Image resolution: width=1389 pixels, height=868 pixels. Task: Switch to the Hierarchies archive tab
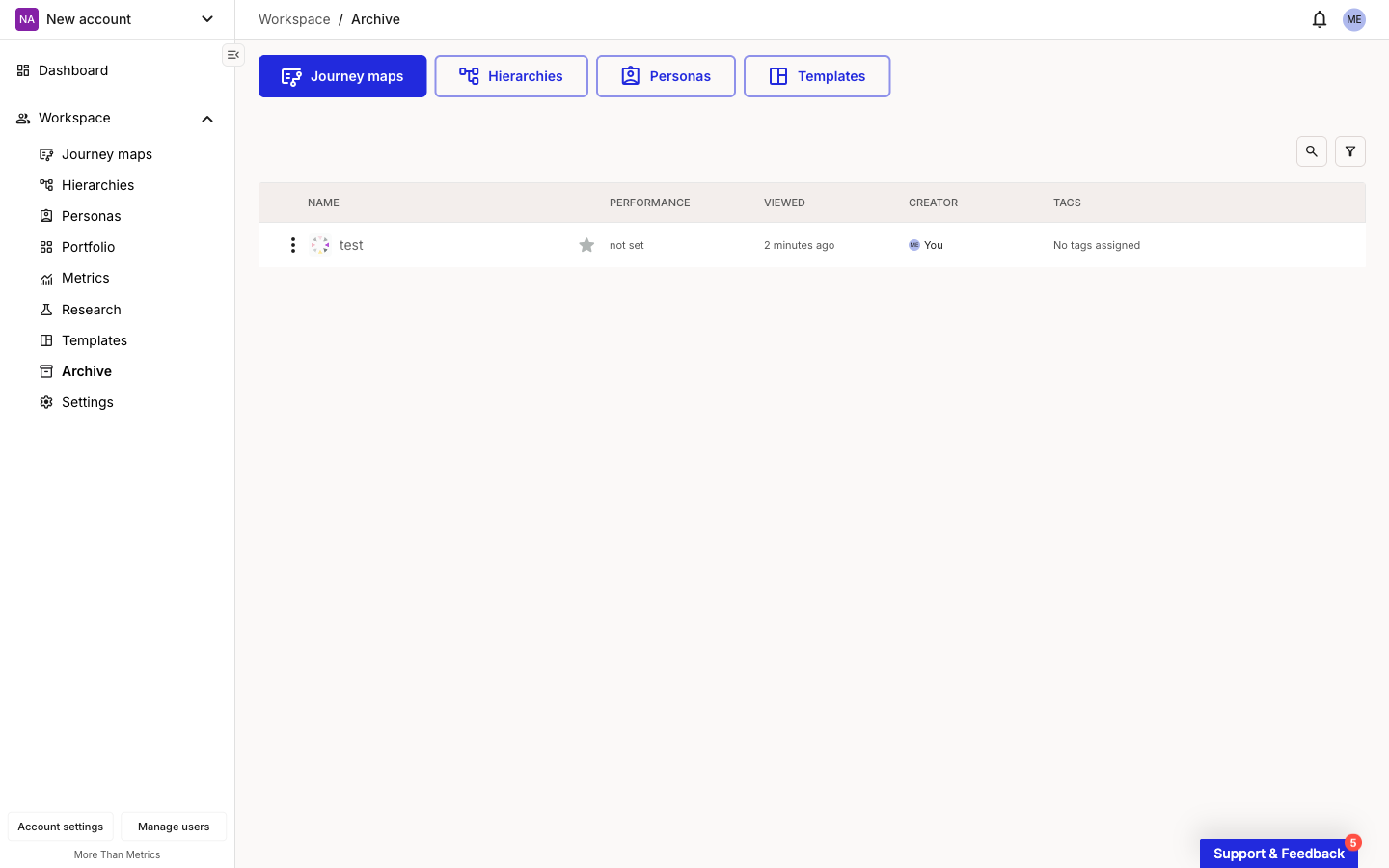coord(511,76)
